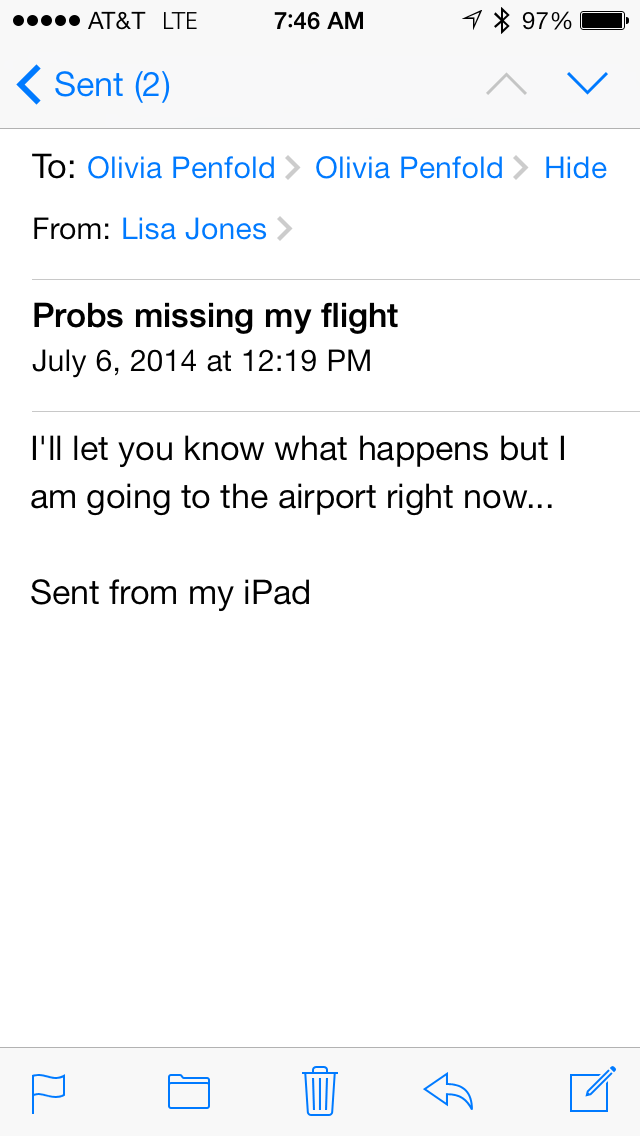Go to next message with down arrow
Image resolution: width=640 pixels, height=1136 pixels.
pyautogui.click(x=587, y=85)
